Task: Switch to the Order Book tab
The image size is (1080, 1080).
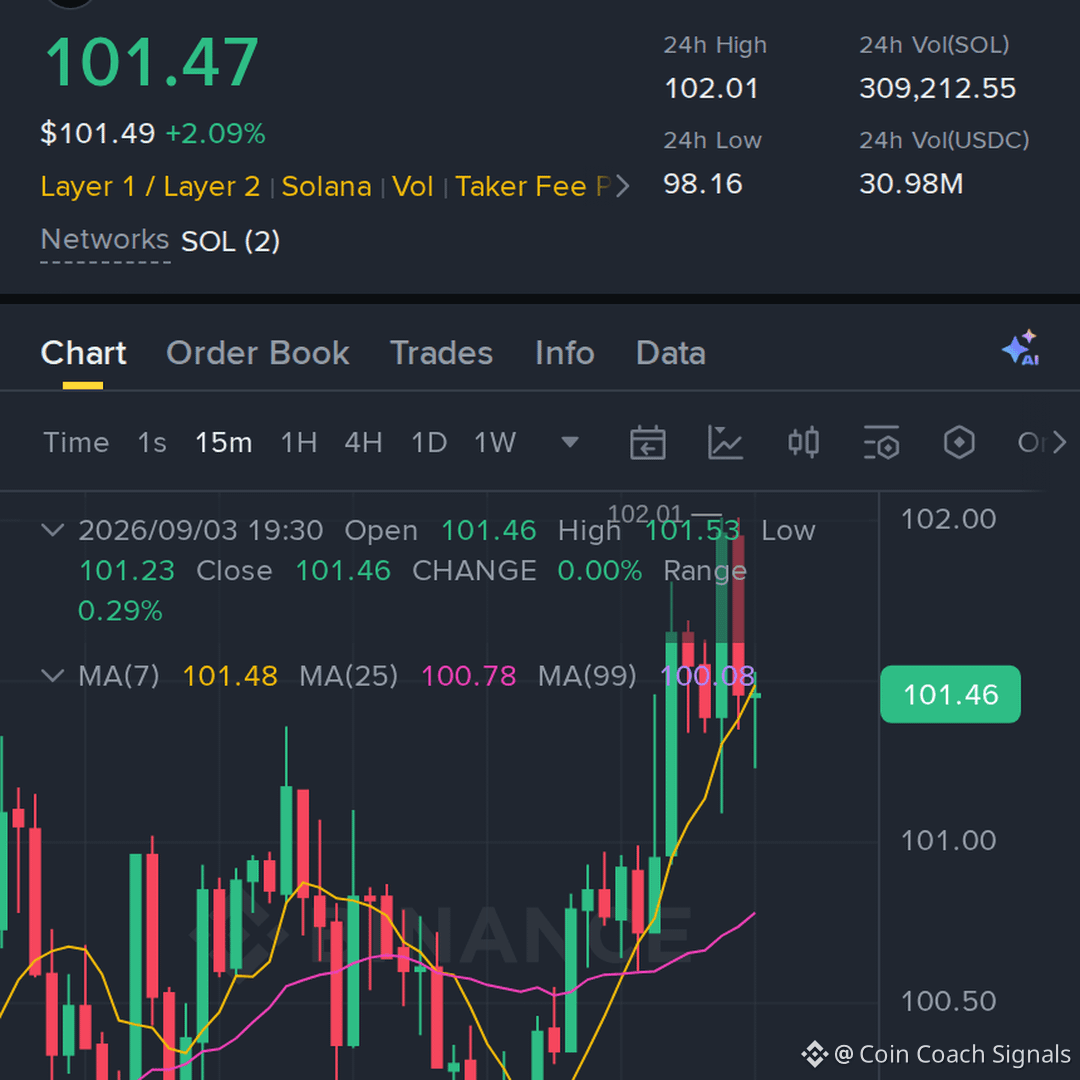Action: 258,353
